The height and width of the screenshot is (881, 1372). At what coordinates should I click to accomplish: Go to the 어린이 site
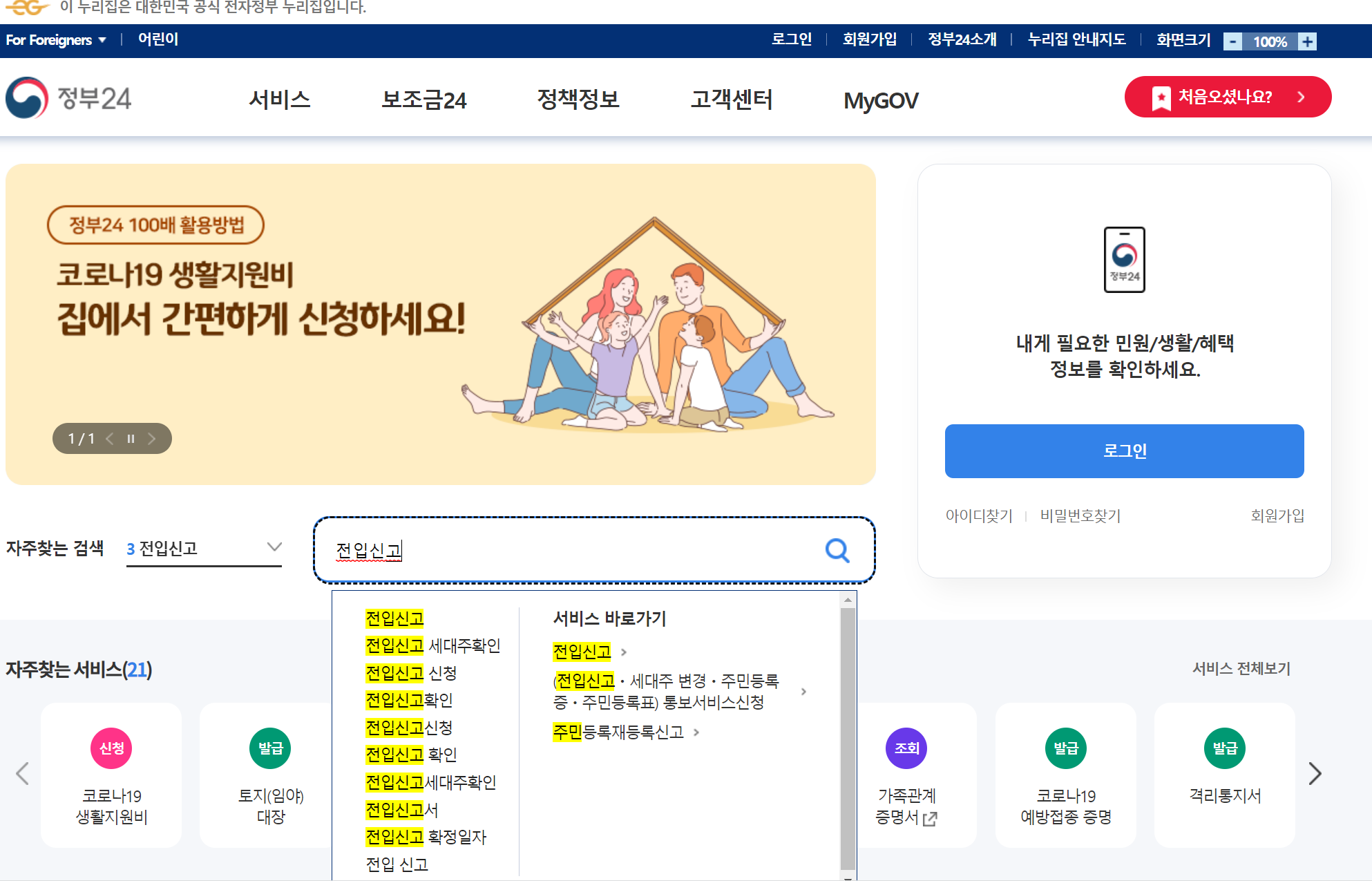point(158,39)
